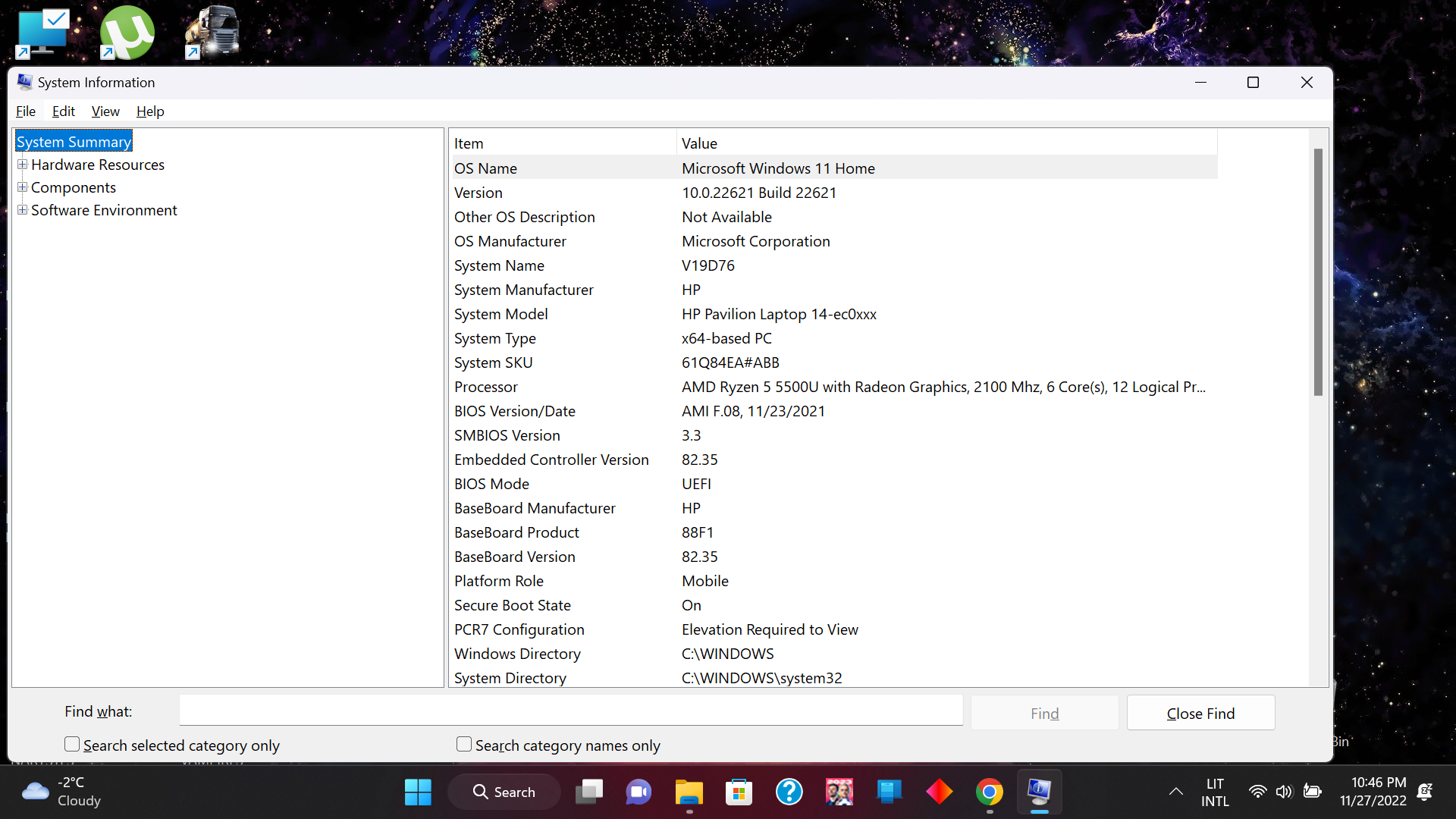1456x819 pixels.
Task: Open the View menu
Action: [x=105, y=111]
